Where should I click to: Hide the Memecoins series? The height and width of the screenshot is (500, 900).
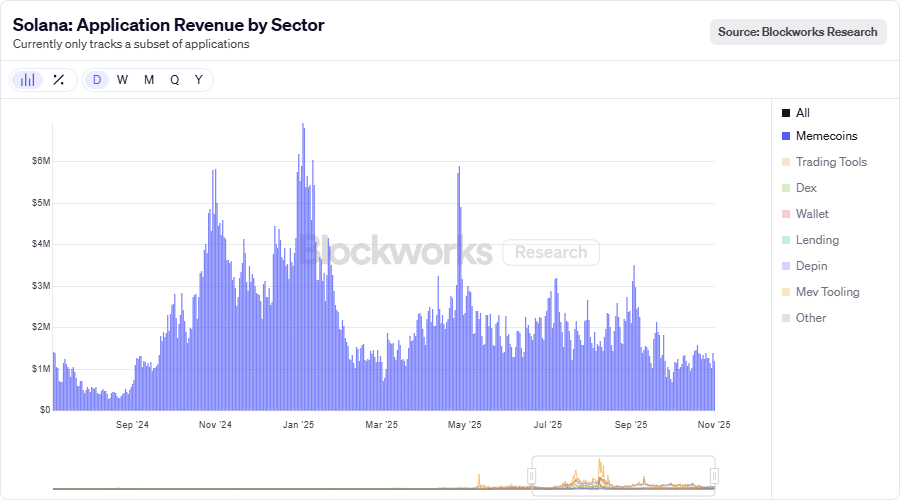[825, 136]
